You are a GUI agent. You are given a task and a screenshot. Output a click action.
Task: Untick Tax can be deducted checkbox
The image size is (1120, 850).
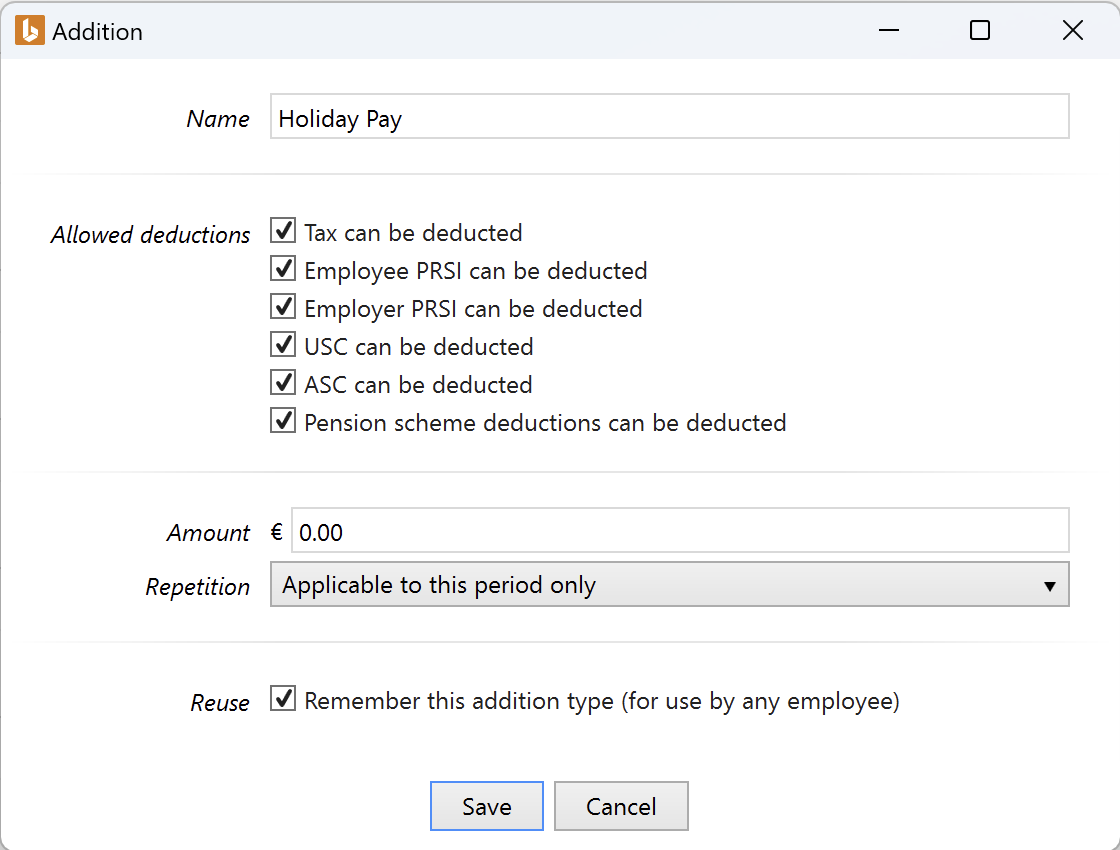(x=283, y=231)
